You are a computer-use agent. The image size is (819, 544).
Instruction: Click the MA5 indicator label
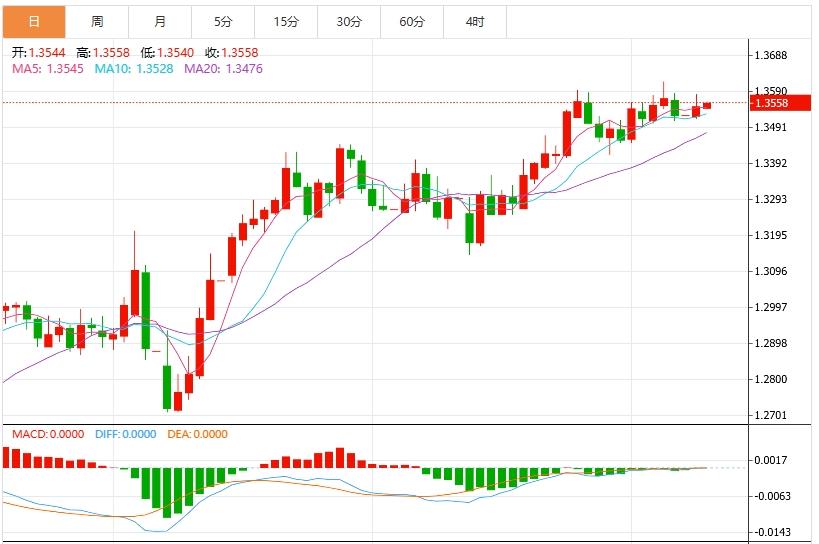pyautogui.click(x=48, y=68)
